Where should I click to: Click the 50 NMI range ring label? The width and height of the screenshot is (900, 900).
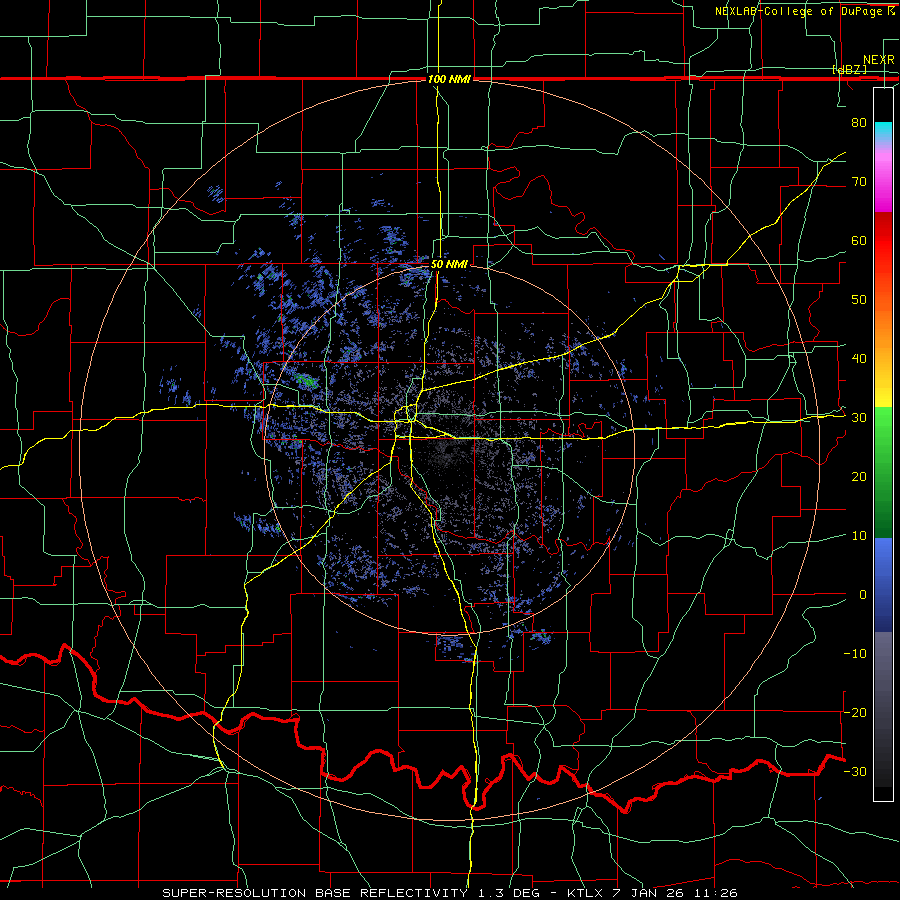[449, 264]
